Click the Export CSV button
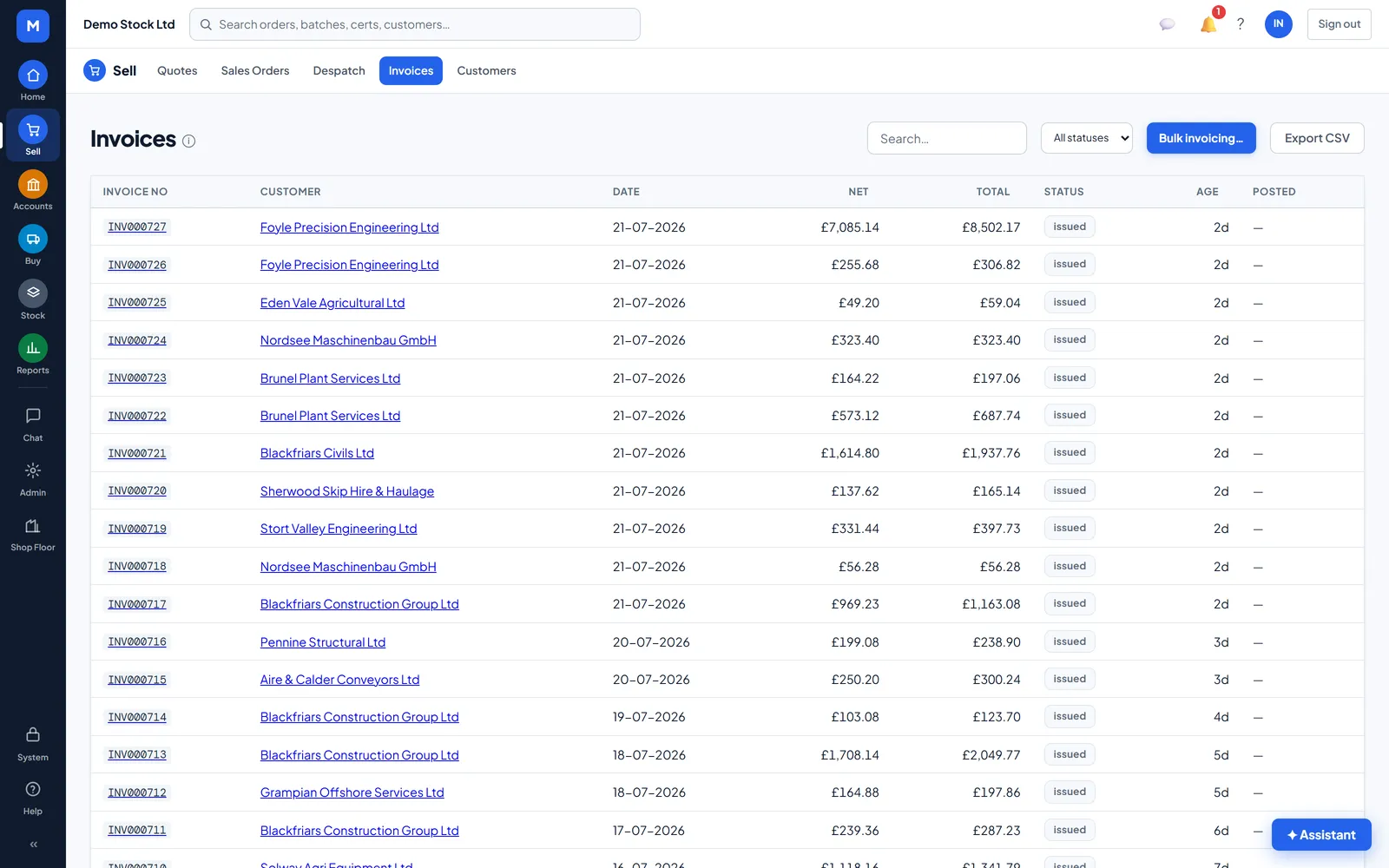1389x868 pixels. (1317, 138)
